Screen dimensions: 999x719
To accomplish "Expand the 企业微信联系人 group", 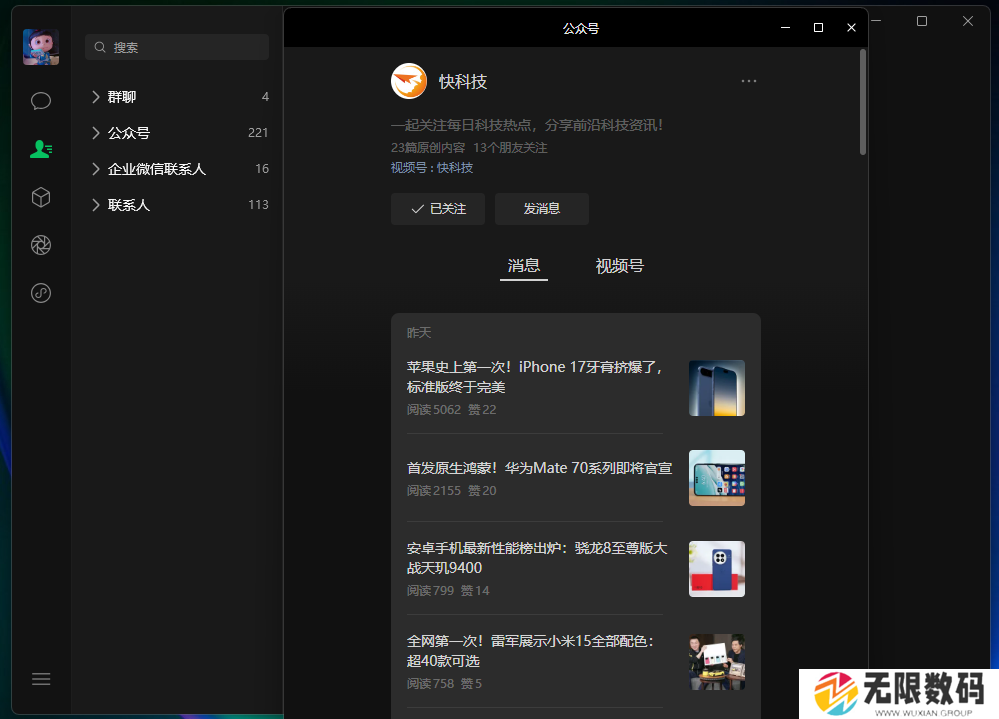I will point(176,169).
